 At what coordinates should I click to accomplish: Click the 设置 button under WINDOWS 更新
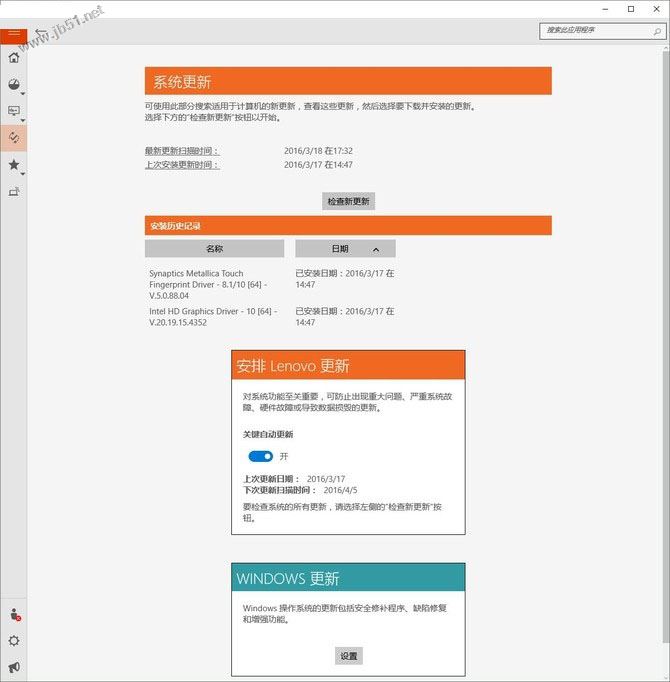(x=348, y=656)
